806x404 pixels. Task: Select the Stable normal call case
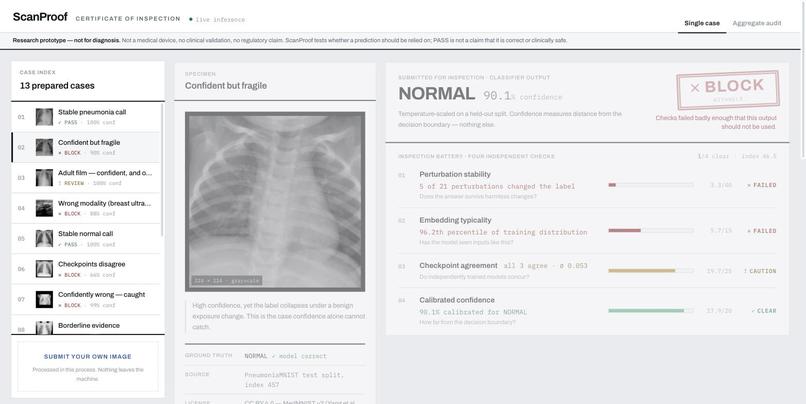click(86, 238)
